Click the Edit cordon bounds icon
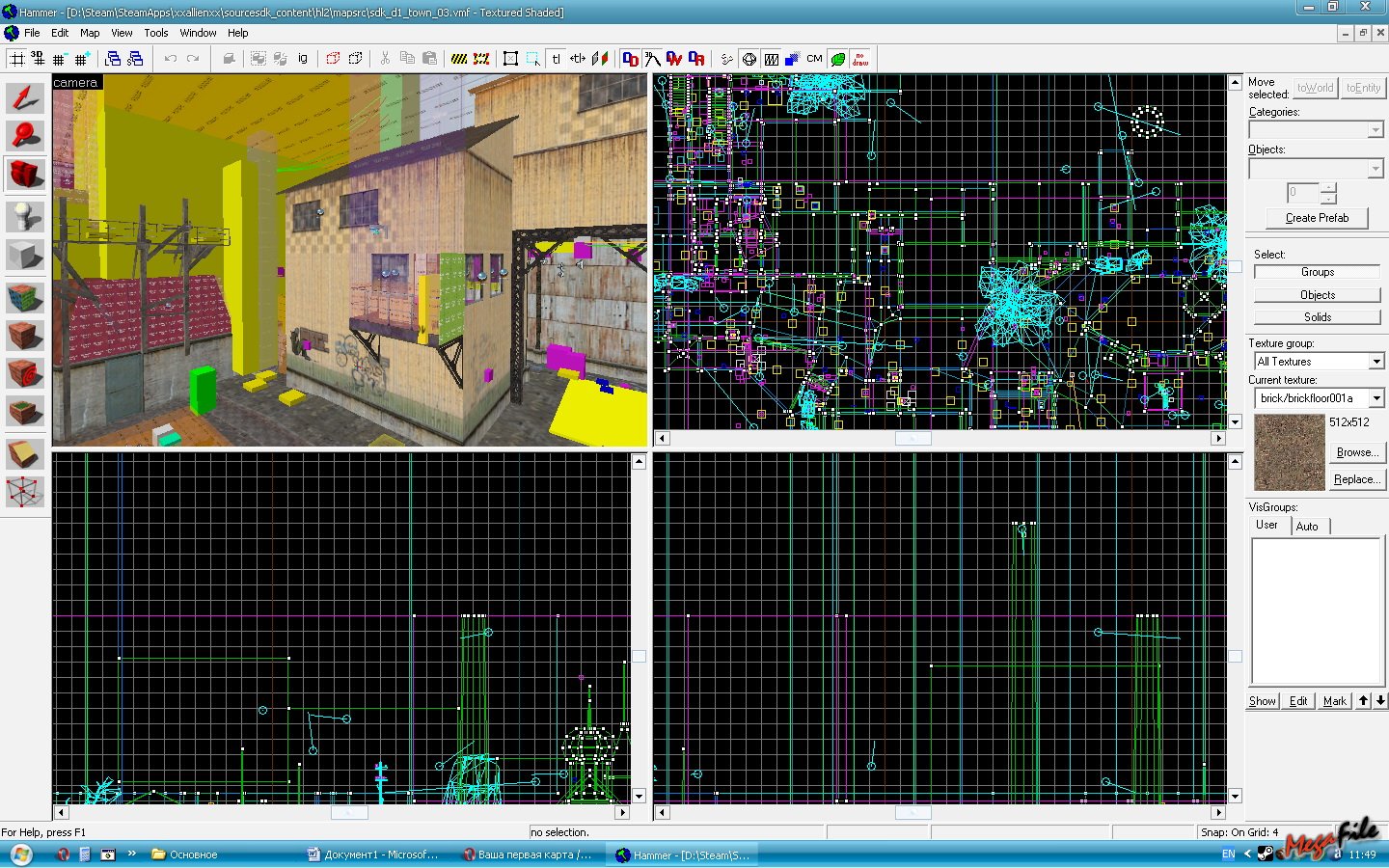Image resolution: width=1389 pixels, height=868 pixels. coord(481,59)
